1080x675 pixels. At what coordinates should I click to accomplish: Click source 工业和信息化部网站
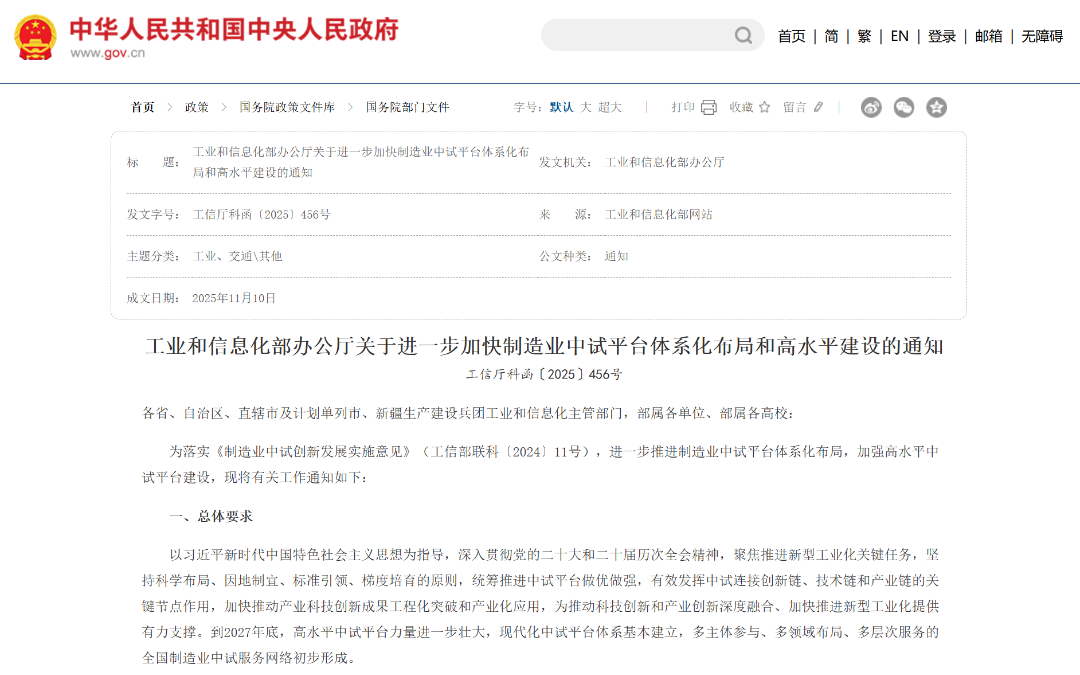tap(658, 215)
